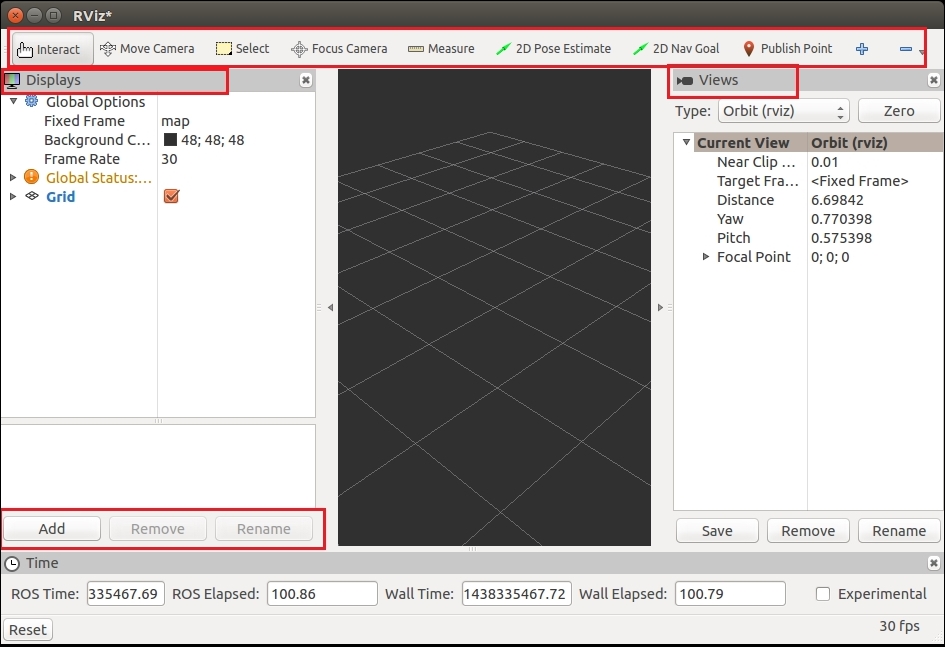Click the blue minus remove-tool icon

tap(905, 49)
